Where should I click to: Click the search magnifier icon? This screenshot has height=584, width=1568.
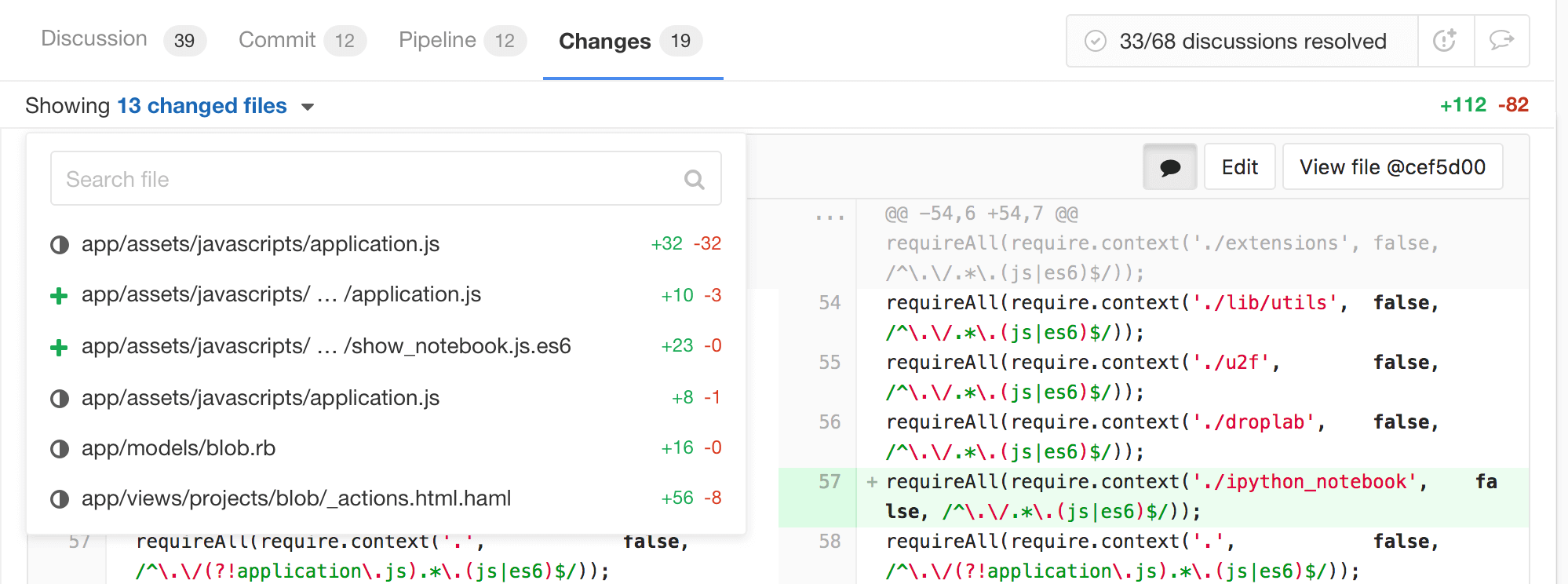[x=694, y=180]
